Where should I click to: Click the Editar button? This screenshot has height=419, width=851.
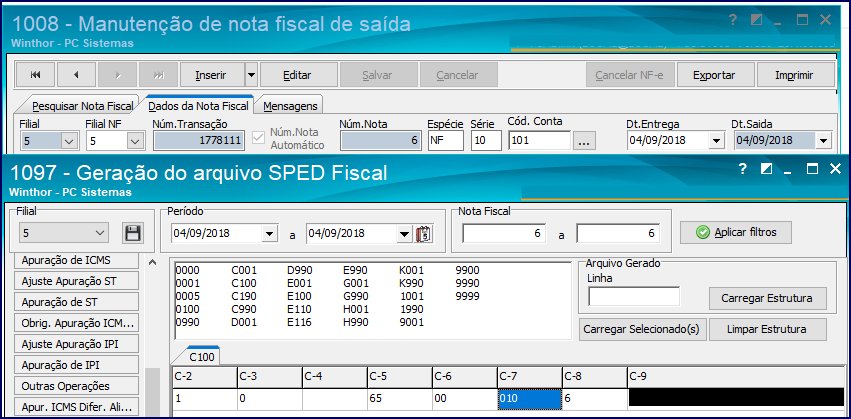point(298,75)
